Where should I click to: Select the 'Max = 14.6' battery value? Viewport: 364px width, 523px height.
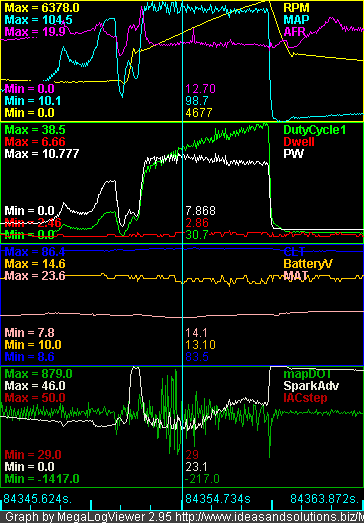pos(35,264)
